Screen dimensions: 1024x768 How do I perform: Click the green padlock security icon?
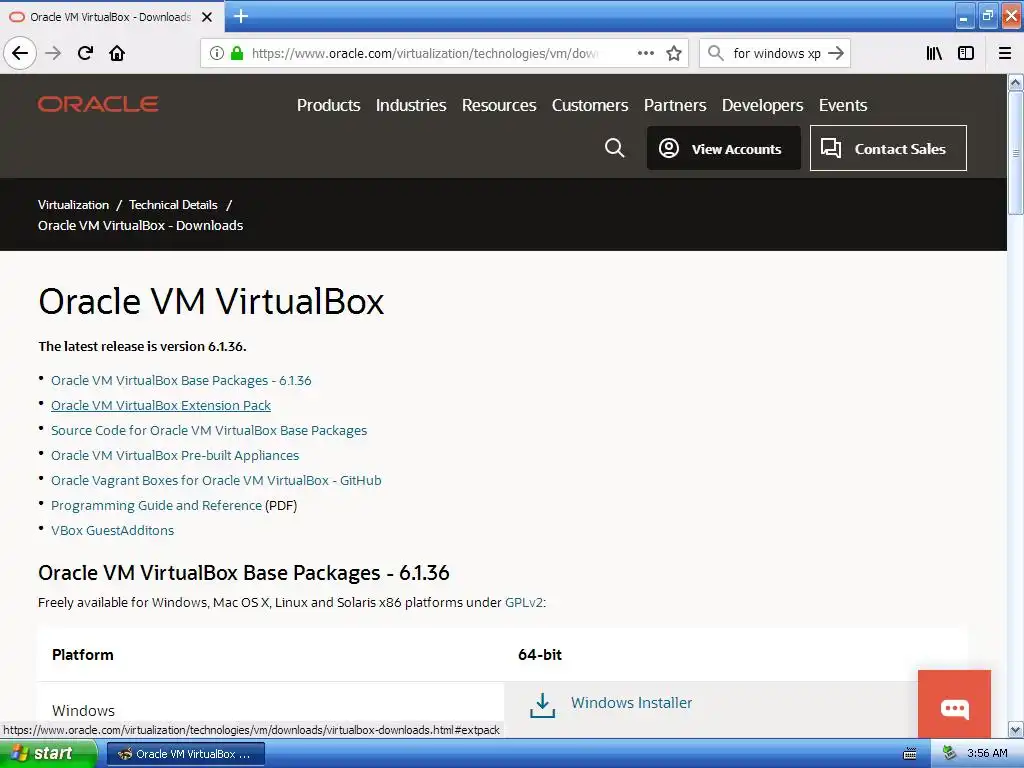(x=237, y=53)
